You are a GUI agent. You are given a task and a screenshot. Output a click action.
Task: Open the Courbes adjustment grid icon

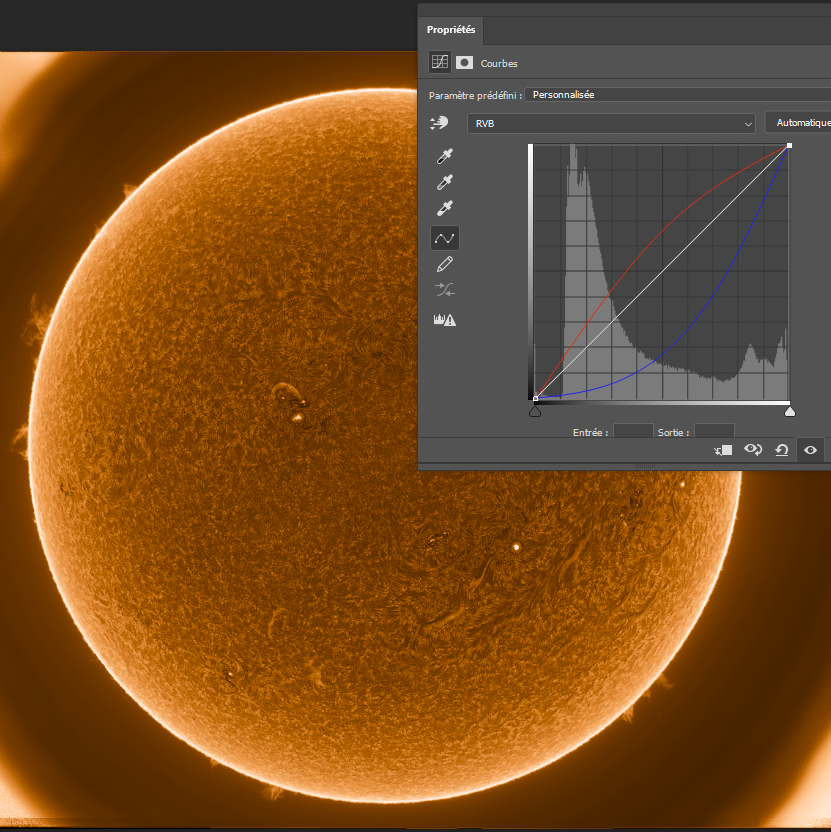click(440, 62)
